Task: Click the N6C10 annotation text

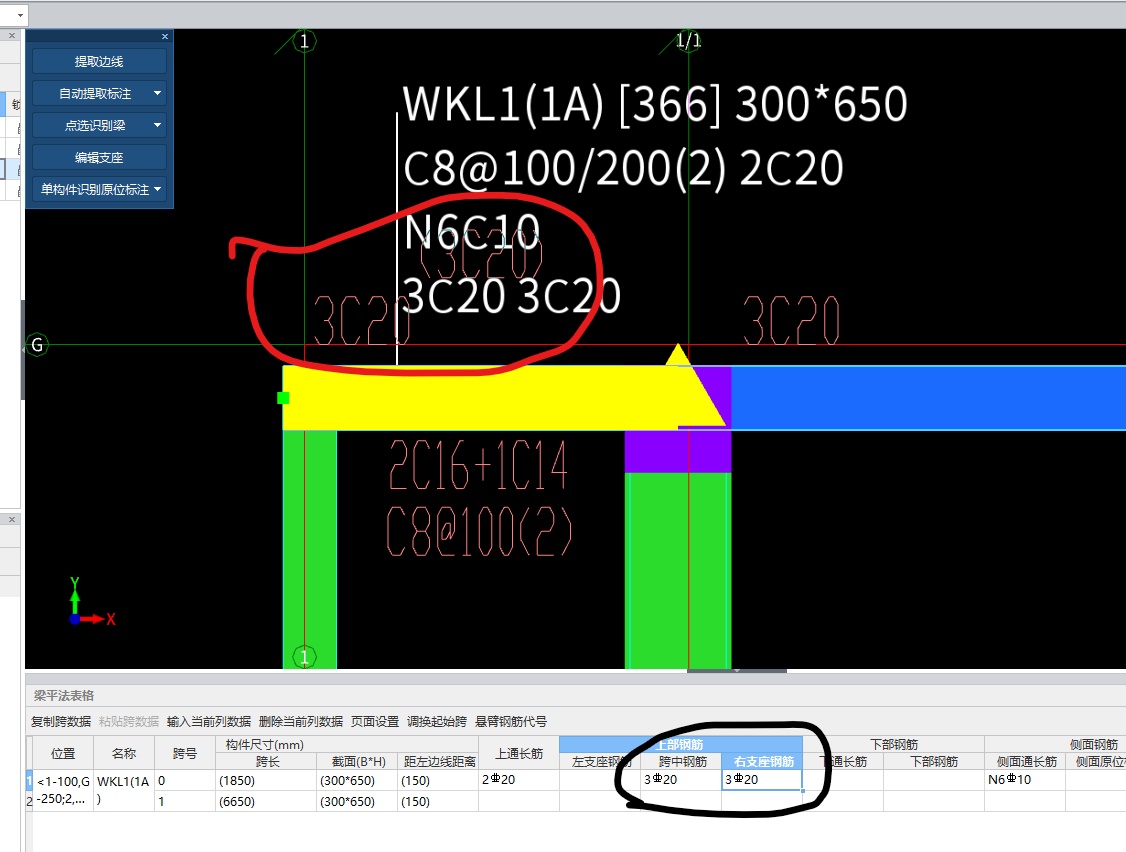Action: tap(471, 232)
